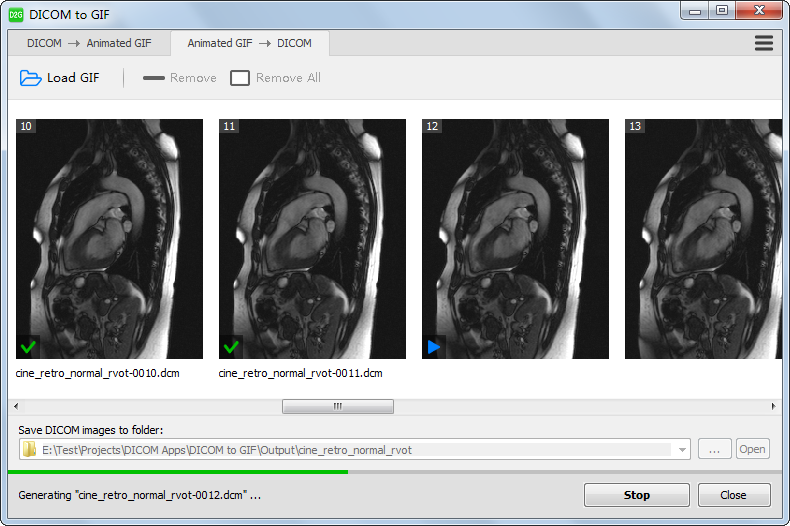Click the Load GIF folder icon
The width and height of the screenshot is (790, 526).
[30, 78]
